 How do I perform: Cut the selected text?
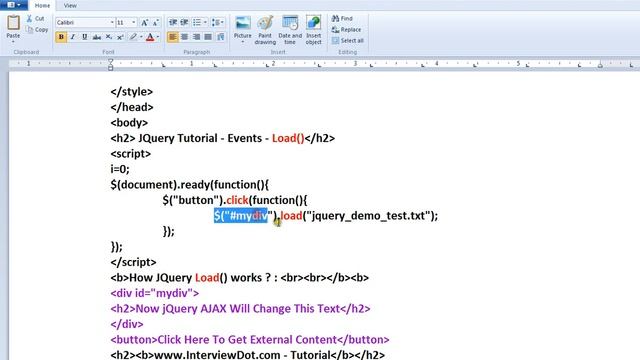click(36, 18)
